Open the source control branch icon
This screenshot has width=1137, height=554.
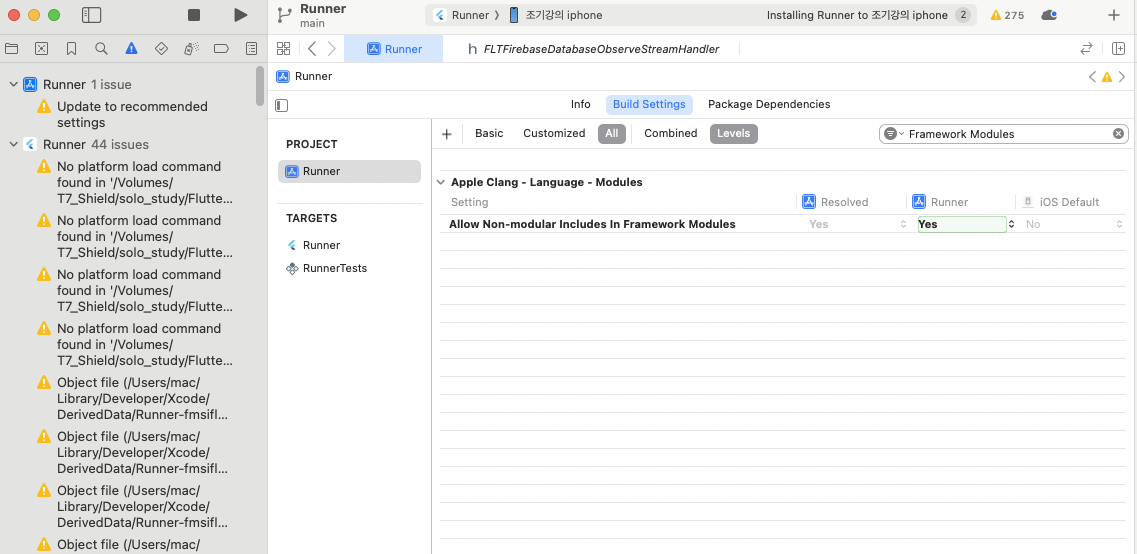pyautogui.click(x=285, y=15)
